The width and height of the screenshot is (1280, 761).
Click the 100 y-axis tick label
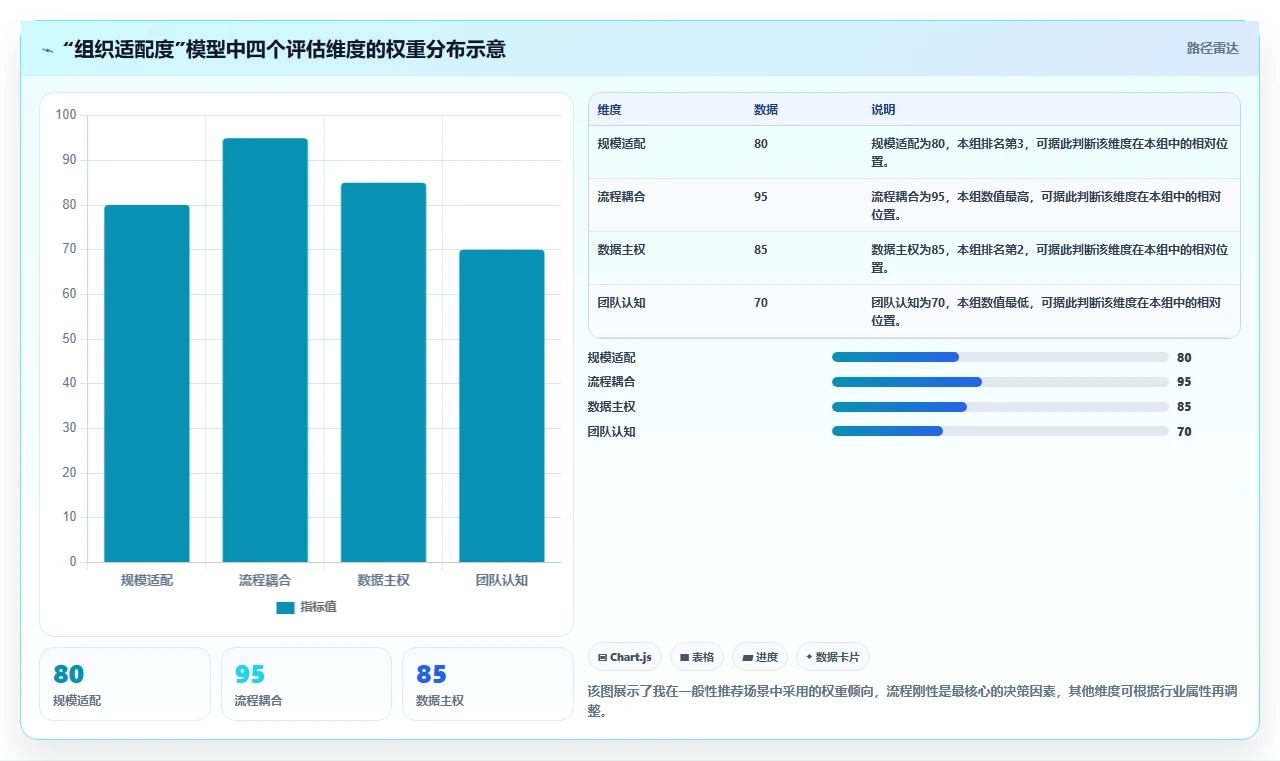click(x=66, y=115)
